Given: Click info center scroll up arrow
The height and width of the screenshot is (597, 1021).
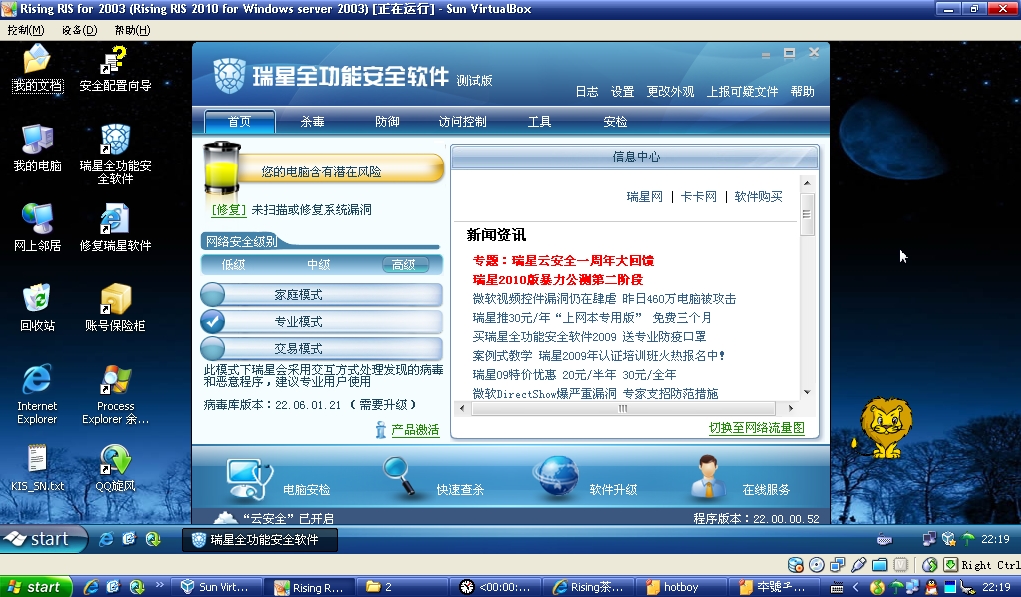Looking at the screenshot, I should (x=807, y=183).
